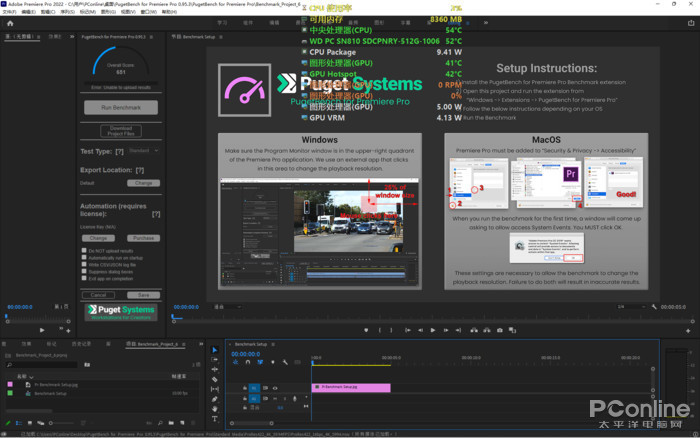700x438 pixels.
Task: Open Benchmark Setup timeline panel menu
Action: (273, 344)
